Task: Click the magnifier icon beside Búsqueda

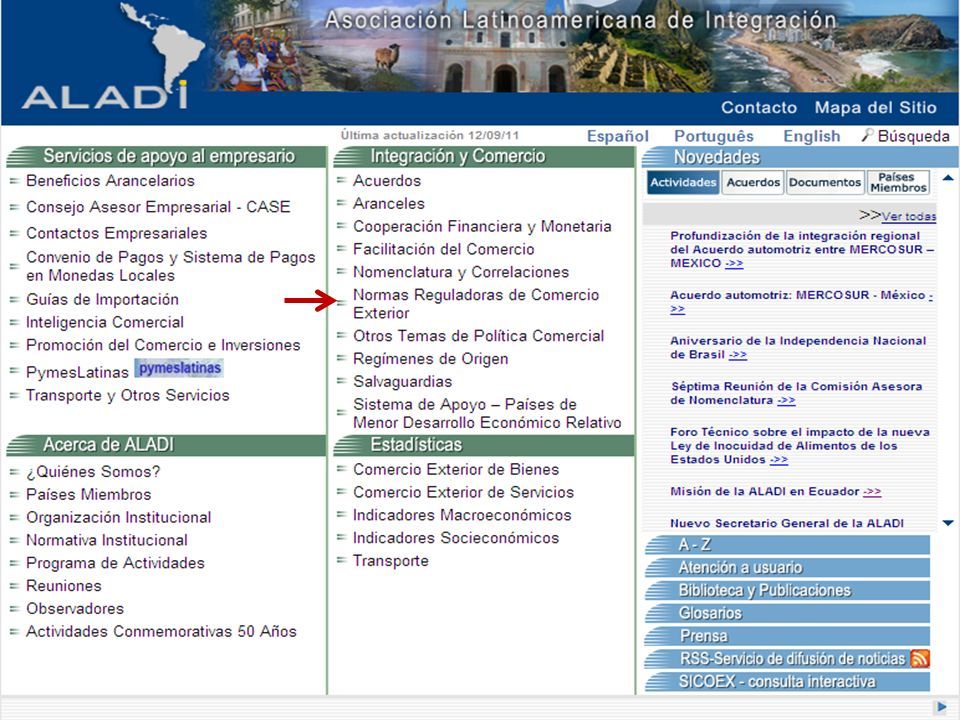Action: pos(867,135)
